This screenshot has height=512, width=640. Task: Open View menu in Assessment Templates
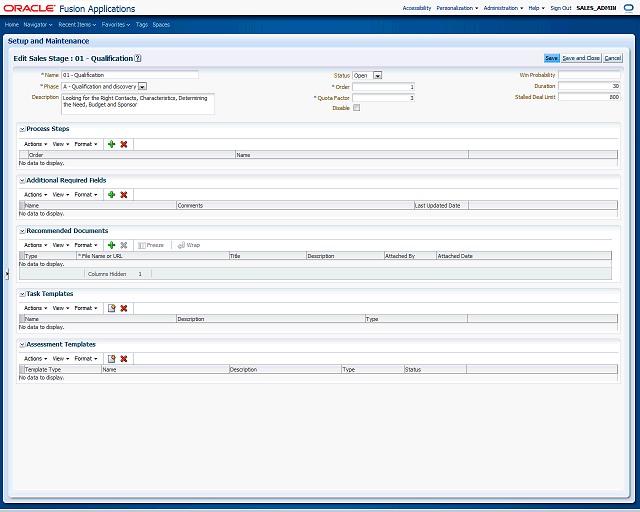point(61,359)
